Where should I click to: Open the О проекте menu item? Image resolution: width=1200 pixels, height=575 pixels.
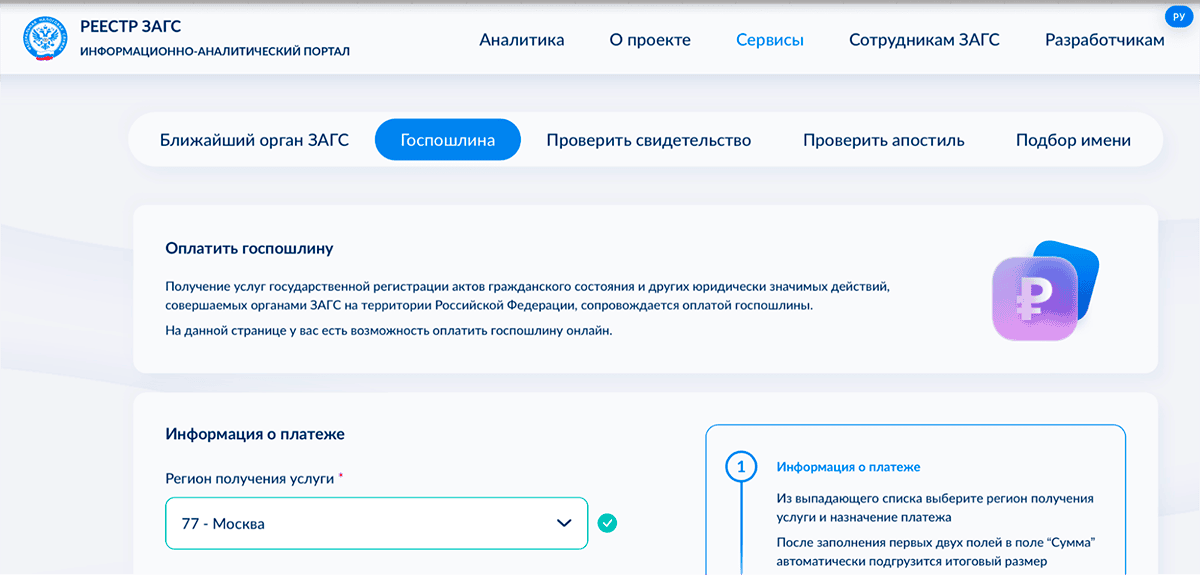pyautogui.click(x=650, y=40)
